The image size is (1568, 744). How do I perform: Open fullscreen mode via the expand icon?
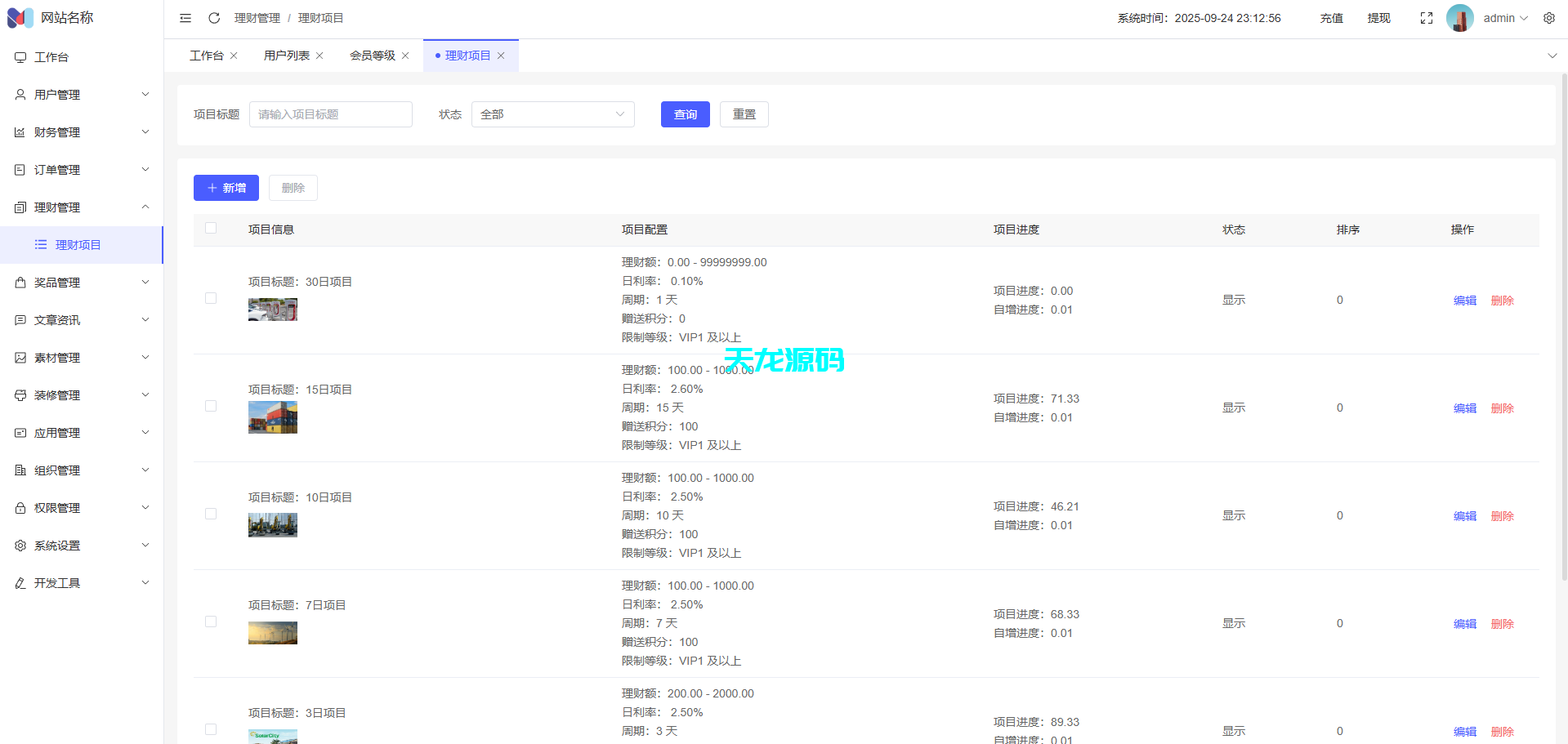1426,17
